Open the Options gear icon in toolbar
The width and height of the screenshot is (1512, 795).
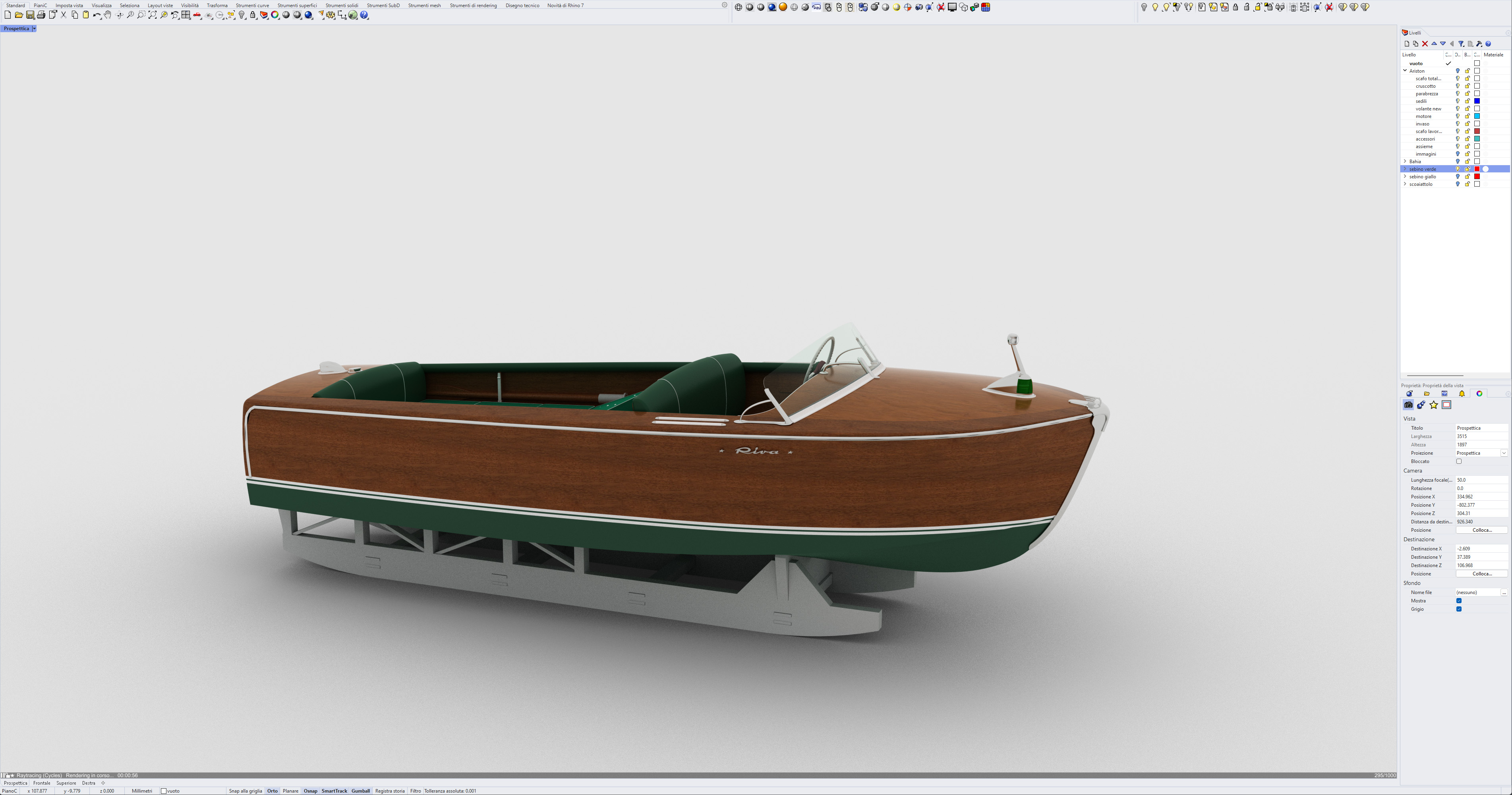331,15
